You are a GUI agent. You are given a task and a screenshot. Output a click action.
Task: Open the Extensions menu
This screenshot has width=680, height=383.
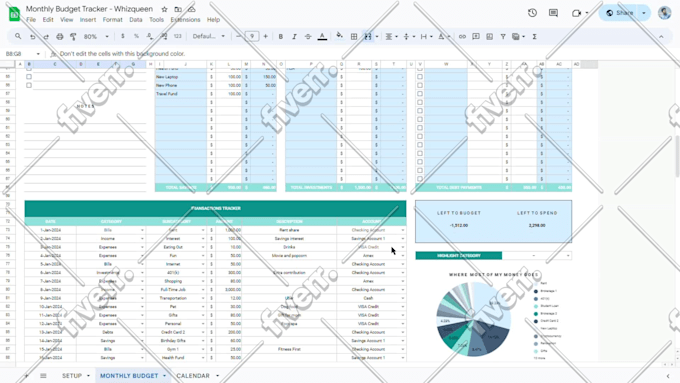click(185, 20)
